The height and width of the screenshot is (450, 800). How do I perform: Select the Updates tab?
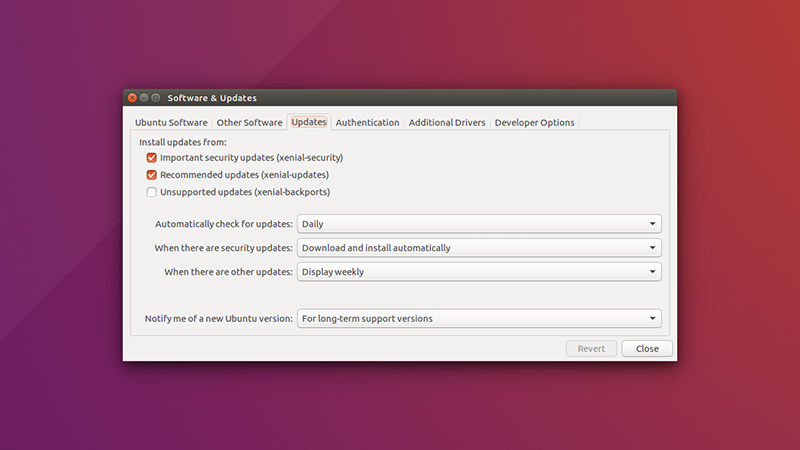(x=309, y=122)
